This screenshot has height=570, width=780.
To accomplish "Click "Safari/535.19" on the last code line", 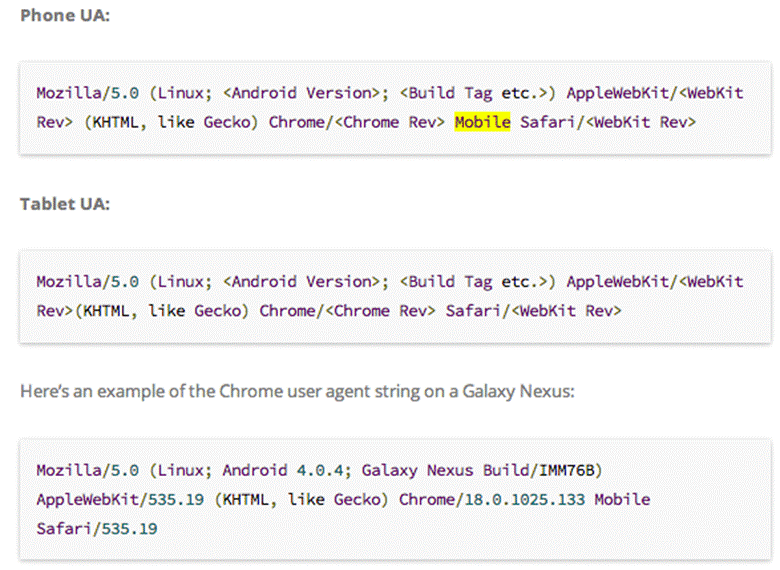I will pyautogui.click(x=96, y=527).
